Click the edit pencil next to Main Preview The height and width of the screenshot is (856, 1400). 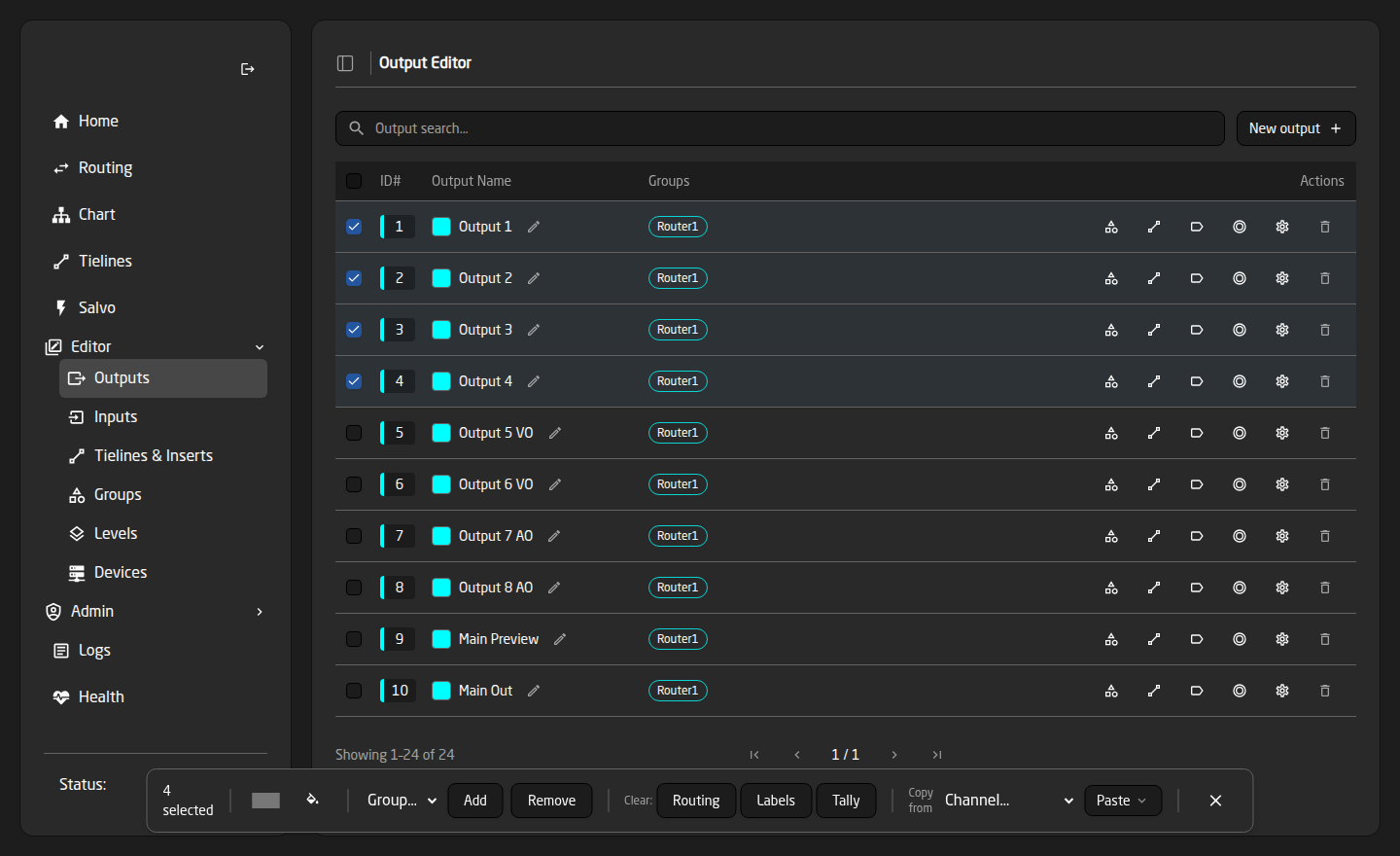point(560,639)
